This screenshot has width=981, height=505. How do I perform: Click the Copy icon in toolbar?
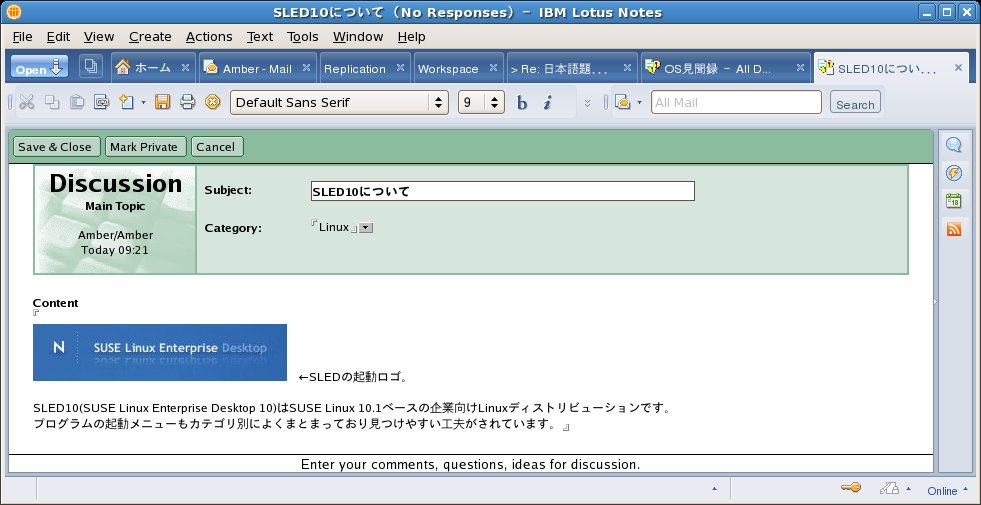click(x=53, y=102)
